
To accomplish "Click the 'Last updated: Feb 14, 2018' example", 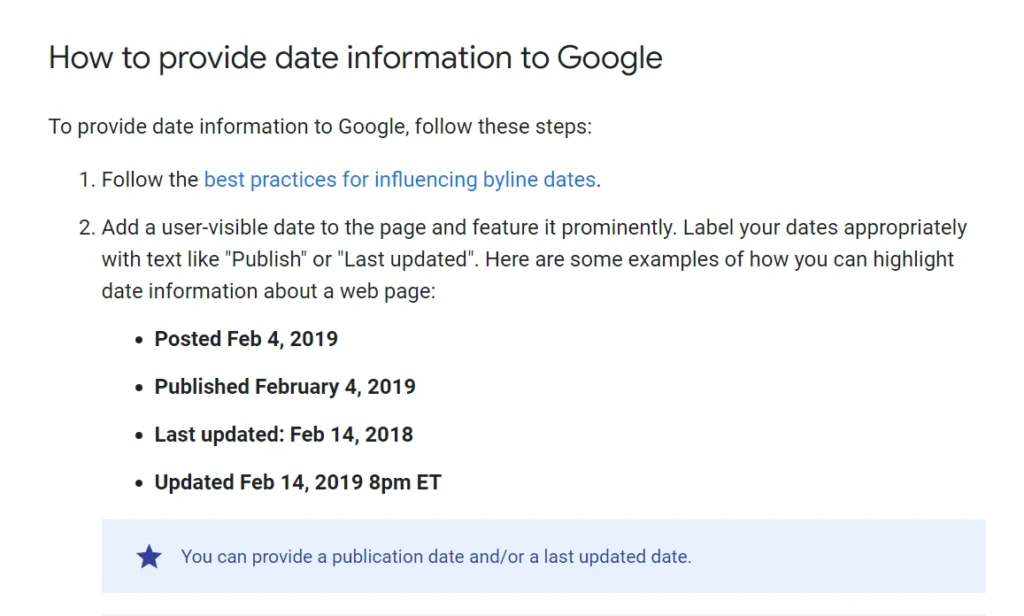I will 283,434.
